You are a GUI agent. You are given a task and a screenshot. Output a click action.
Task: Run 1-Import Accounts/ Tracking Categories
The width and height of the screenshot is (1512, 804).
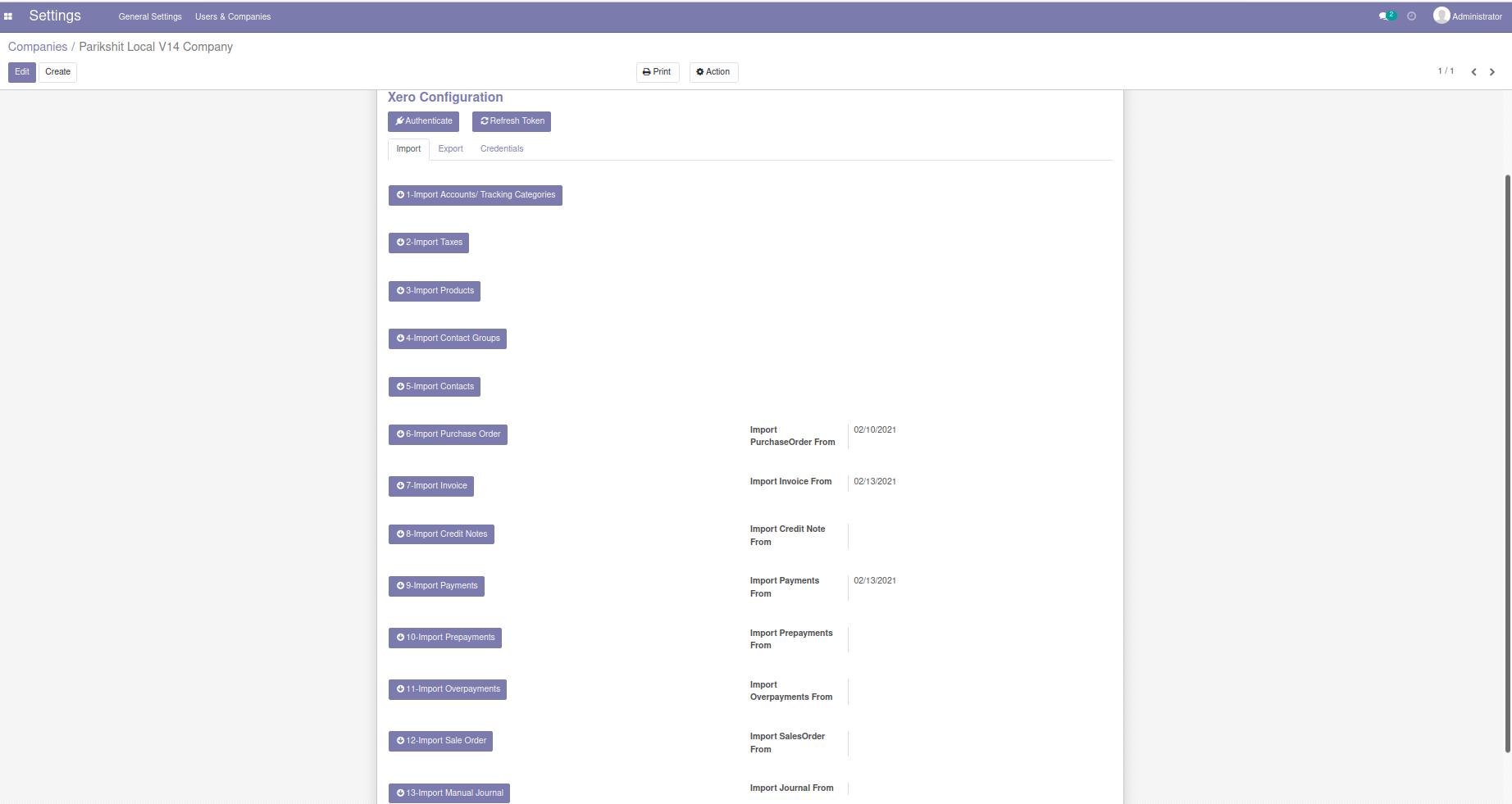pyautogui.click(x=476, y=195)
